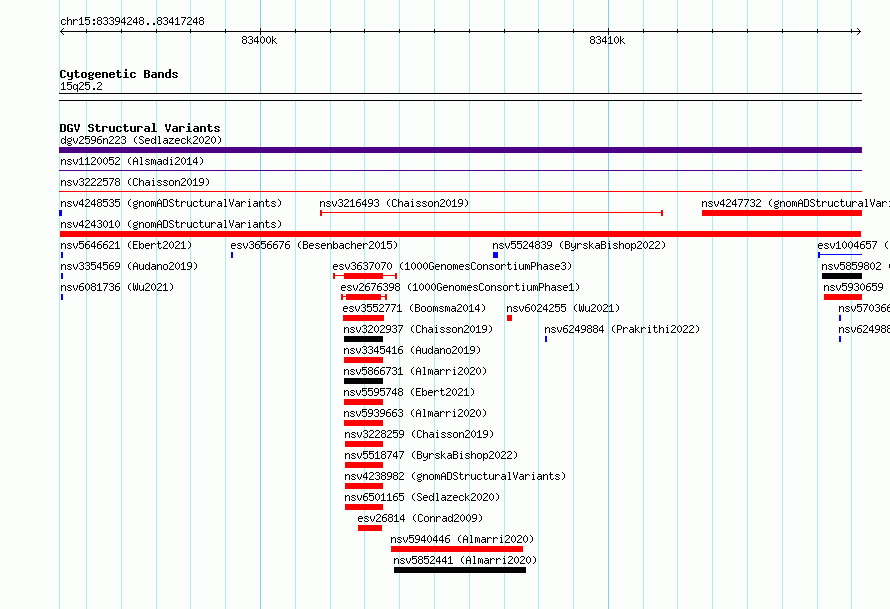
Task: Click the nsv5859802 variant label
Action: coord(855,266)
